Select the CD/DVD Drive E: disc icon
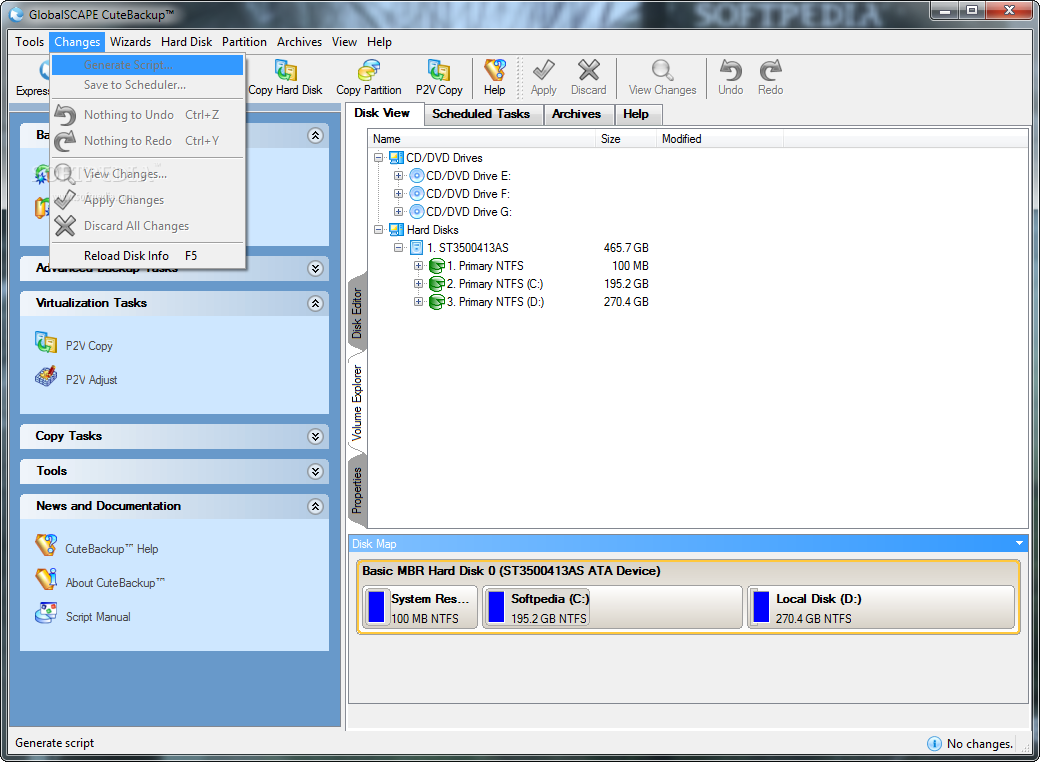The height and width of the screenshot is (762, 1040). point(417,176)
